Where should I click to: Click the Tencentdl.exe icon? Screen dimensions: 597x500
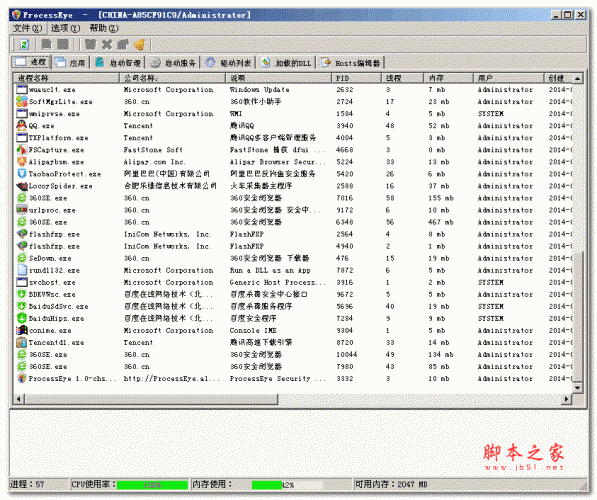[22, 342]
